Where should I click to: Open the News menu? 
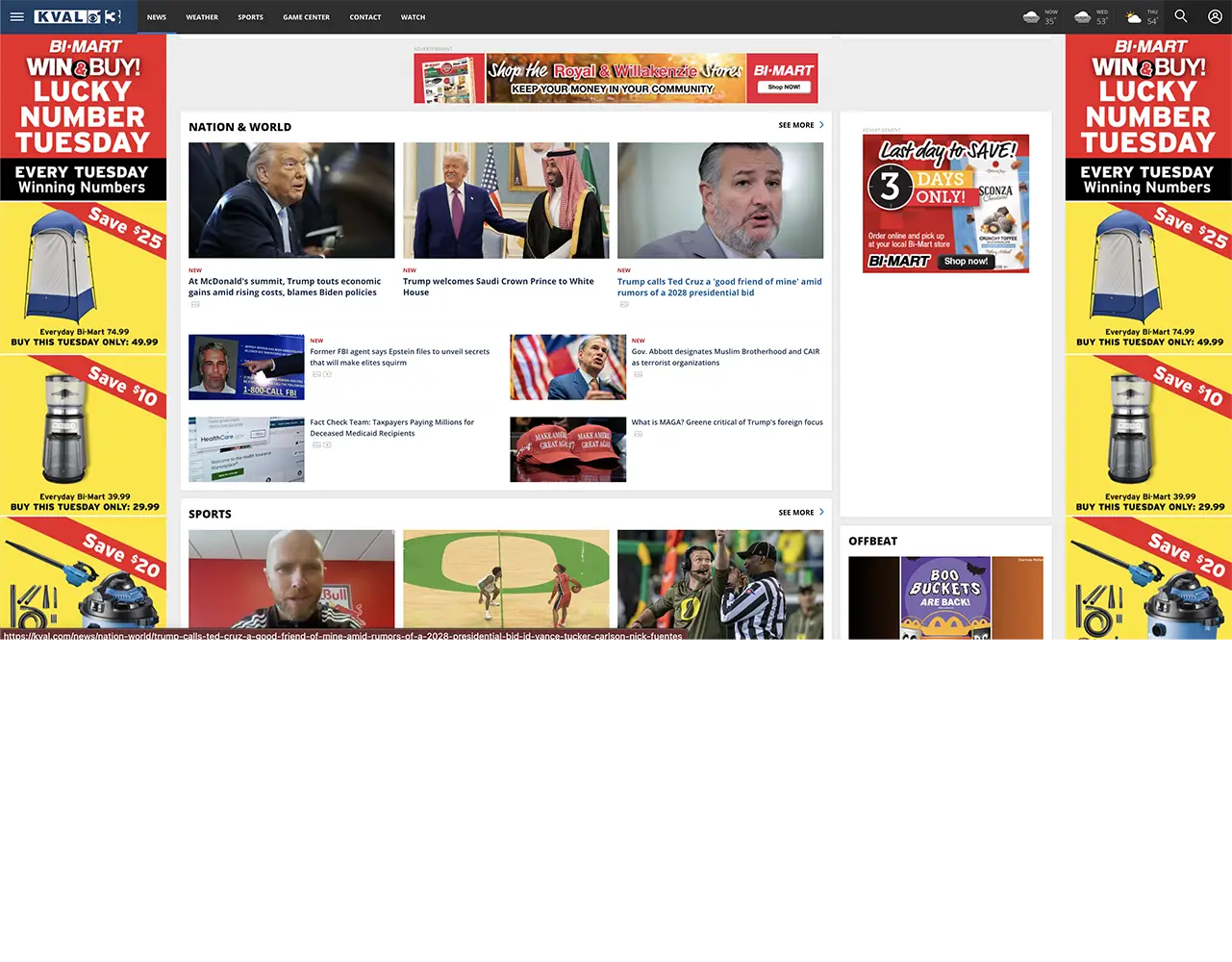click(157, 17)
